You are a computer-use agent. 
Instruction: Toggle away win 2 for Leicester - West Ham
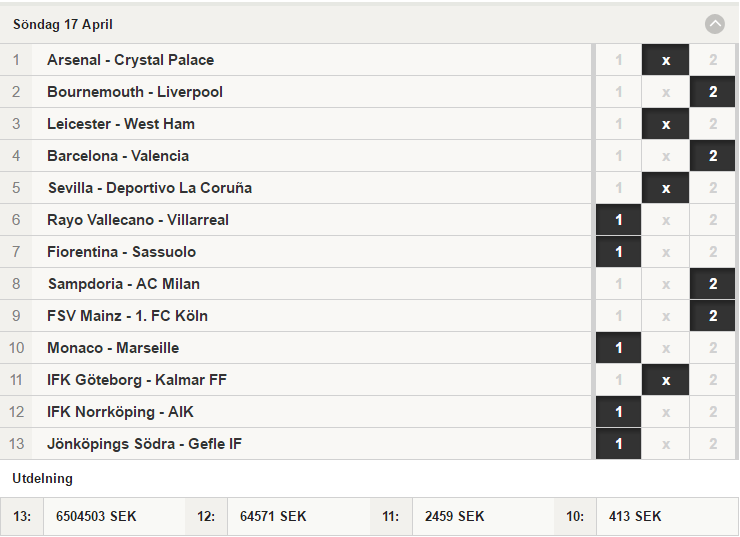click(x=713, y=124)
